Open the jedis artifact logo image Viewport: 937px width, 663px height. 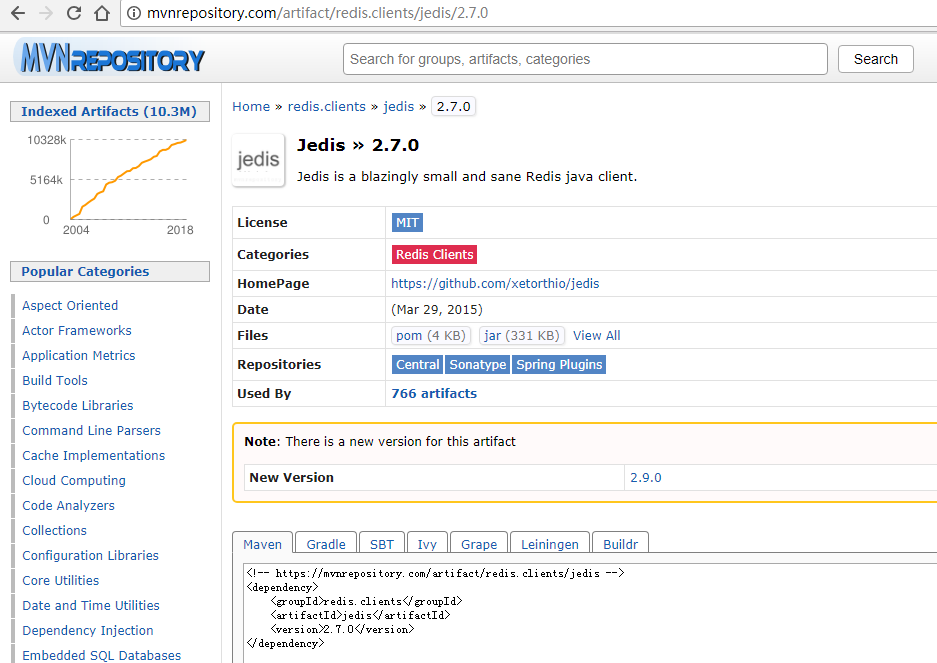(x=258, y=160)
